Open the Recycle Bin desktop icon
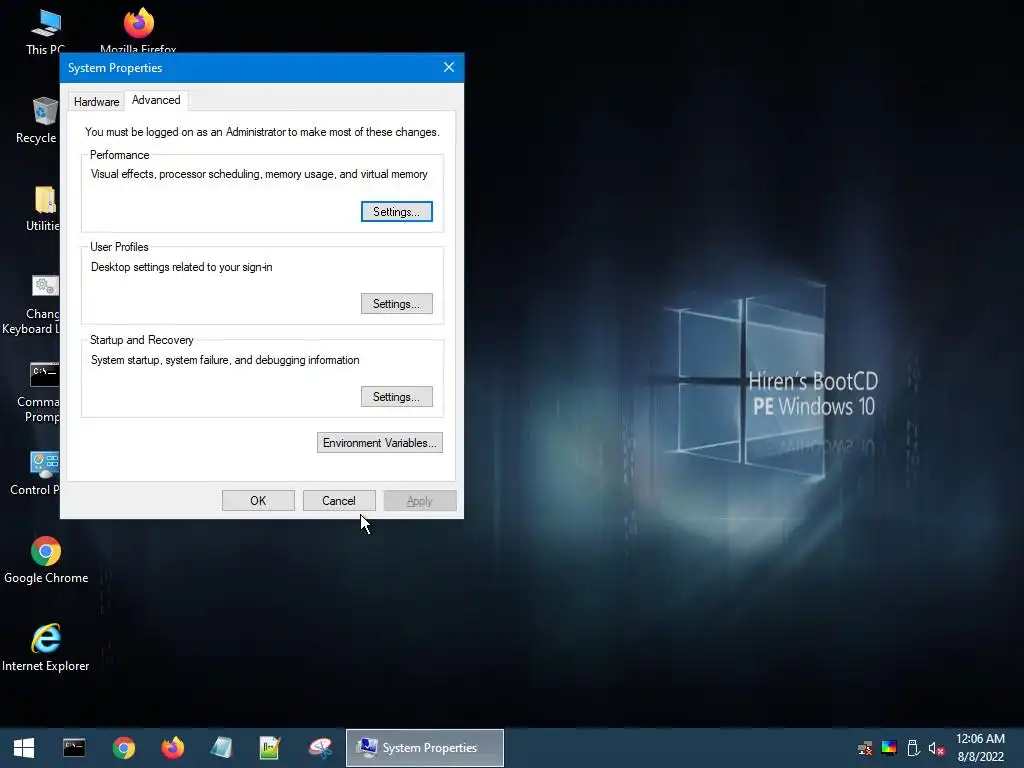Viewport: 1024px width, 768px height. click(x=37, y=120)
